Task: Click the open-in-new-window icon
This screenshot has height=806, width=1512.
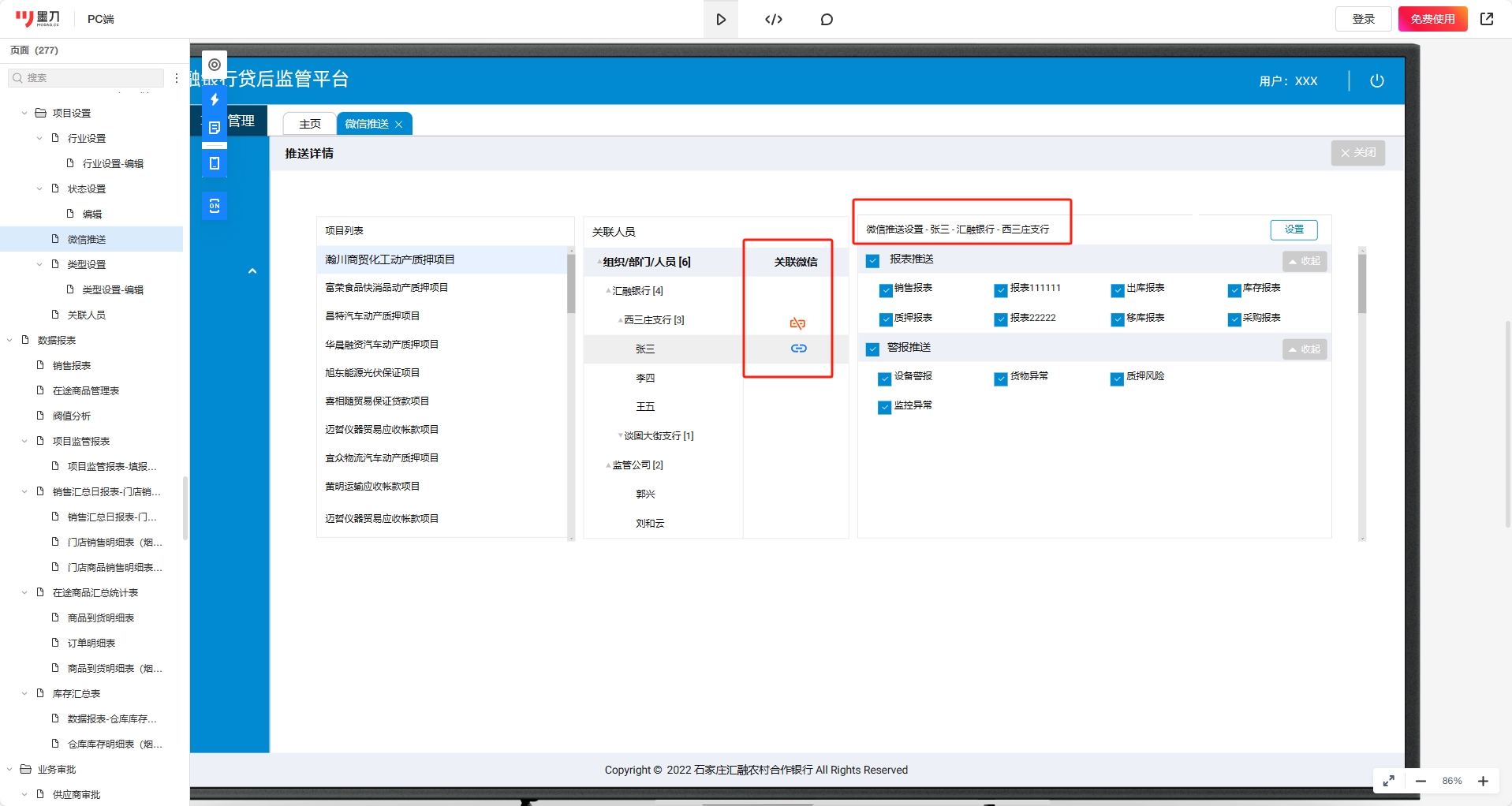Action: click(x=1487, y=19)
